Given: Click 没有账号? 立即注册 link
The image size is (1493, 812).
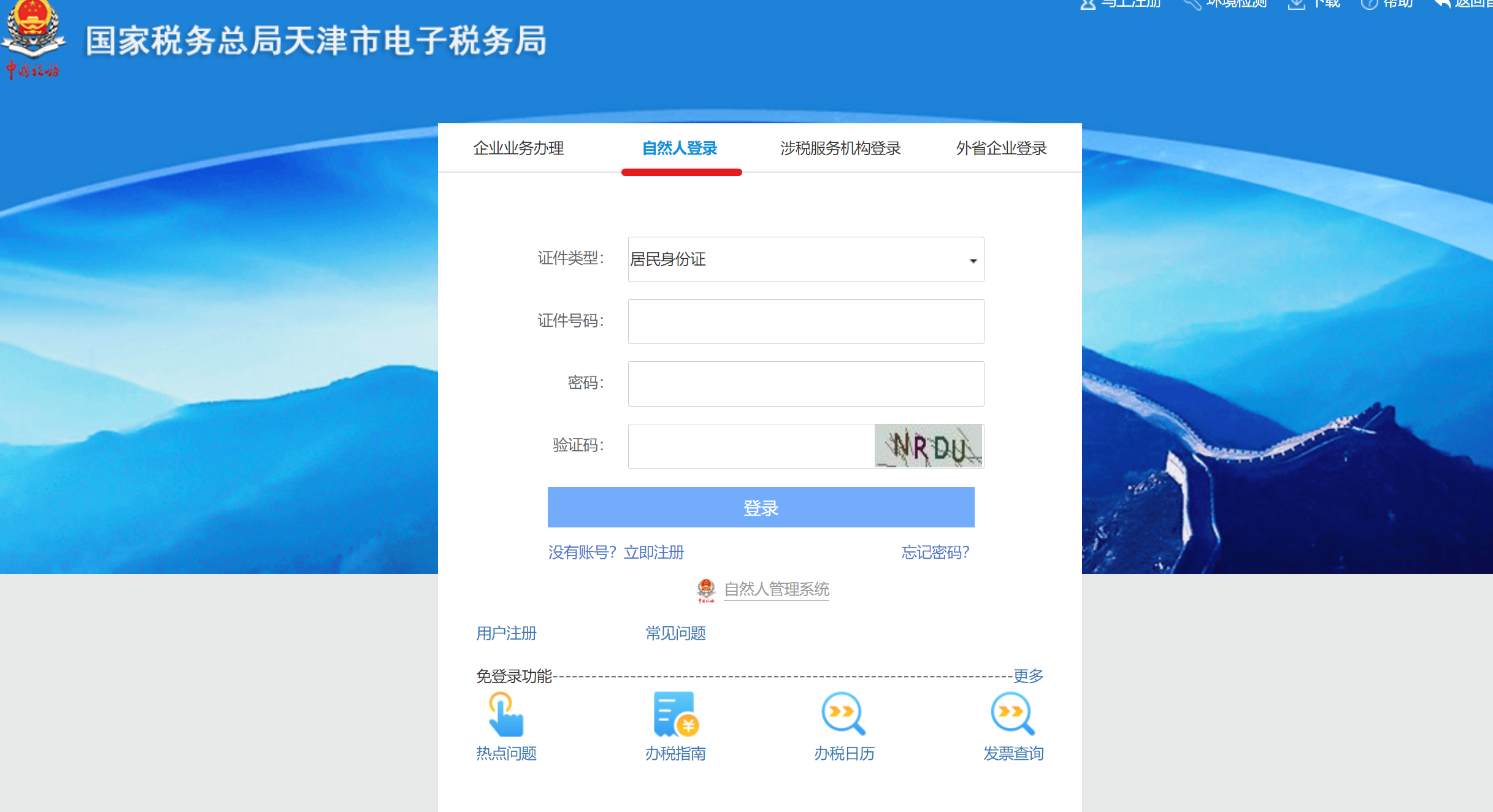Looking at the screenshot, I should point(616,552).
